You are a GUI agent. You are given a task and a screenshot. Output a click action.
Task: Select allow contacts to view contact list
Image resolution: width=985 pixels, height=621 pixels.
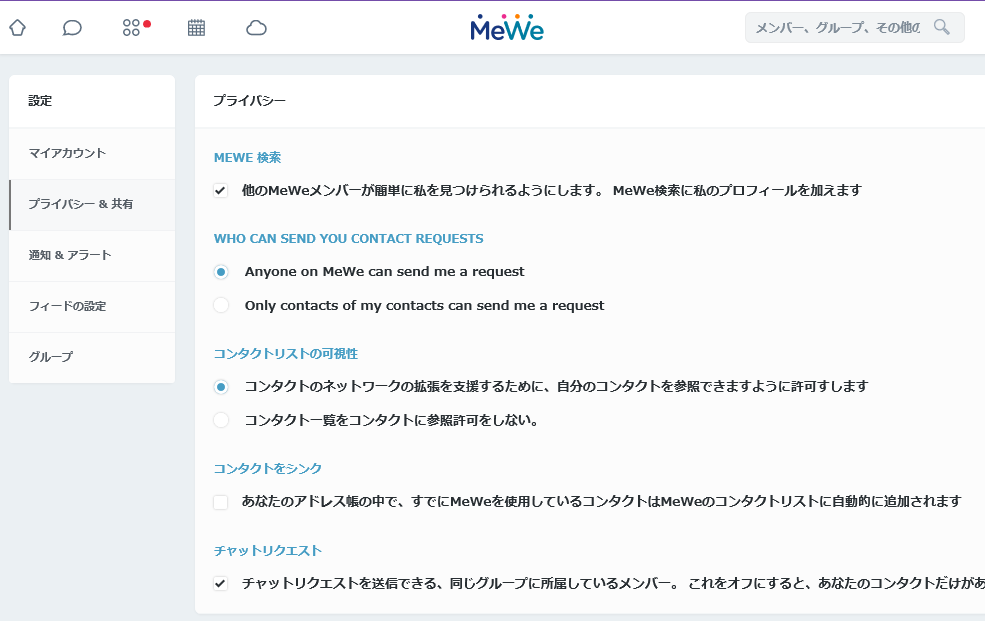pos(221,387)
